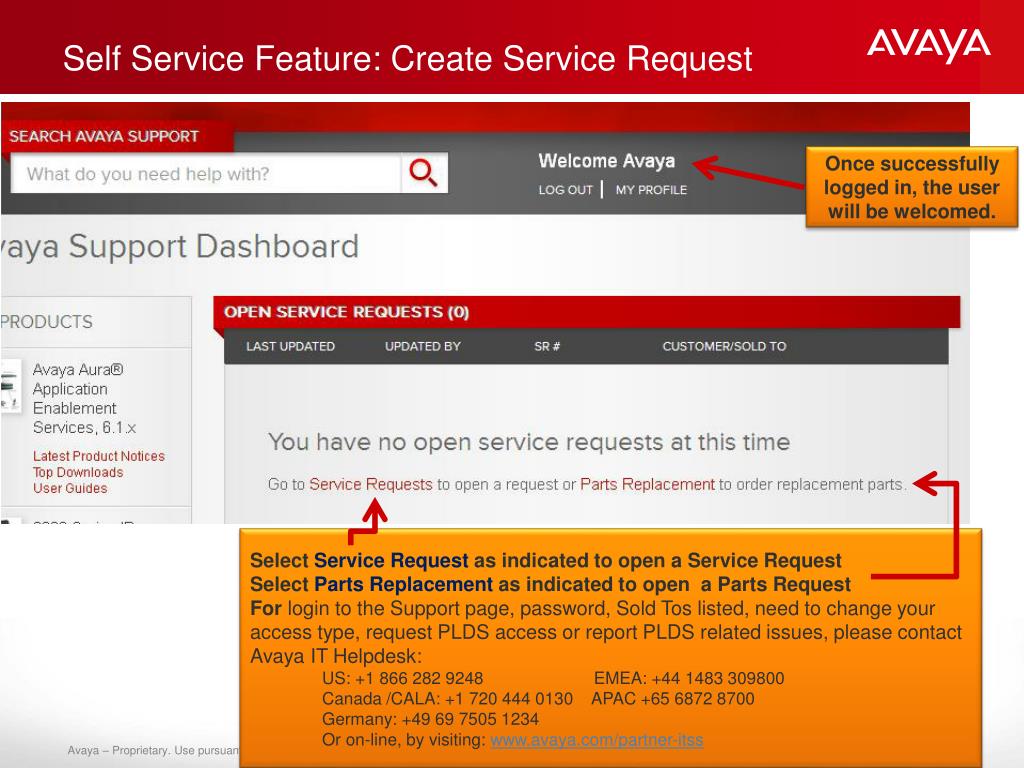The image size is (1024, 768).
Task: Click the search field 'What do you need help with?'
Action: [206, 174]
